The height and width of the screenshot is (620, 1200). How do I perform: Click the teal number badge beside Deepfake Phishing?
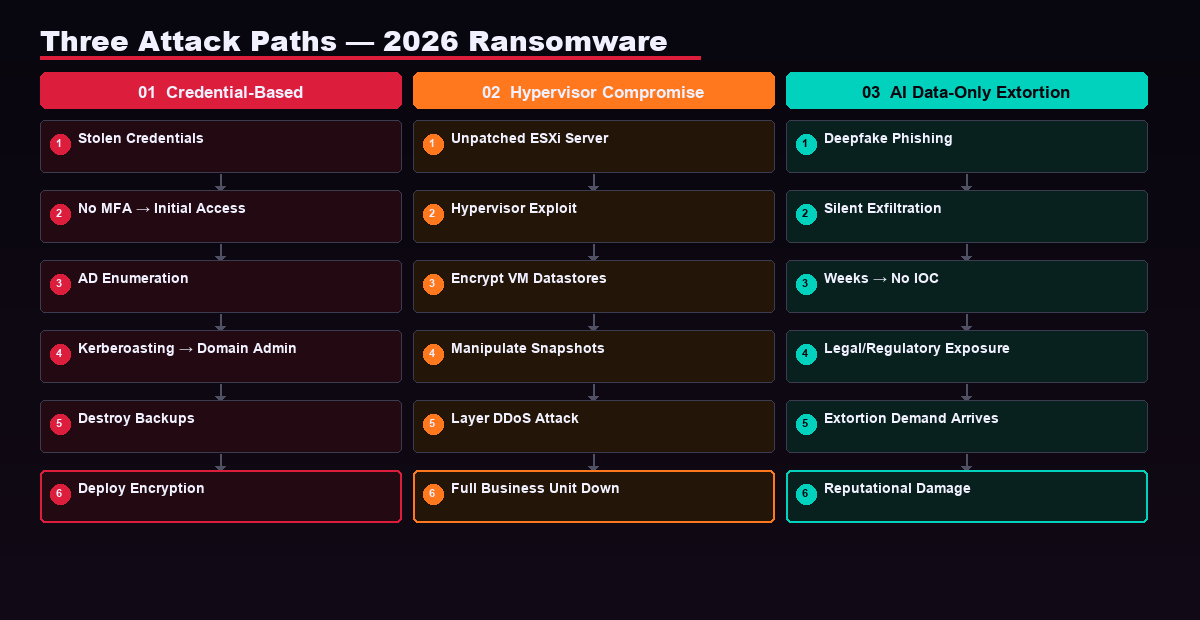click(806, 144)
